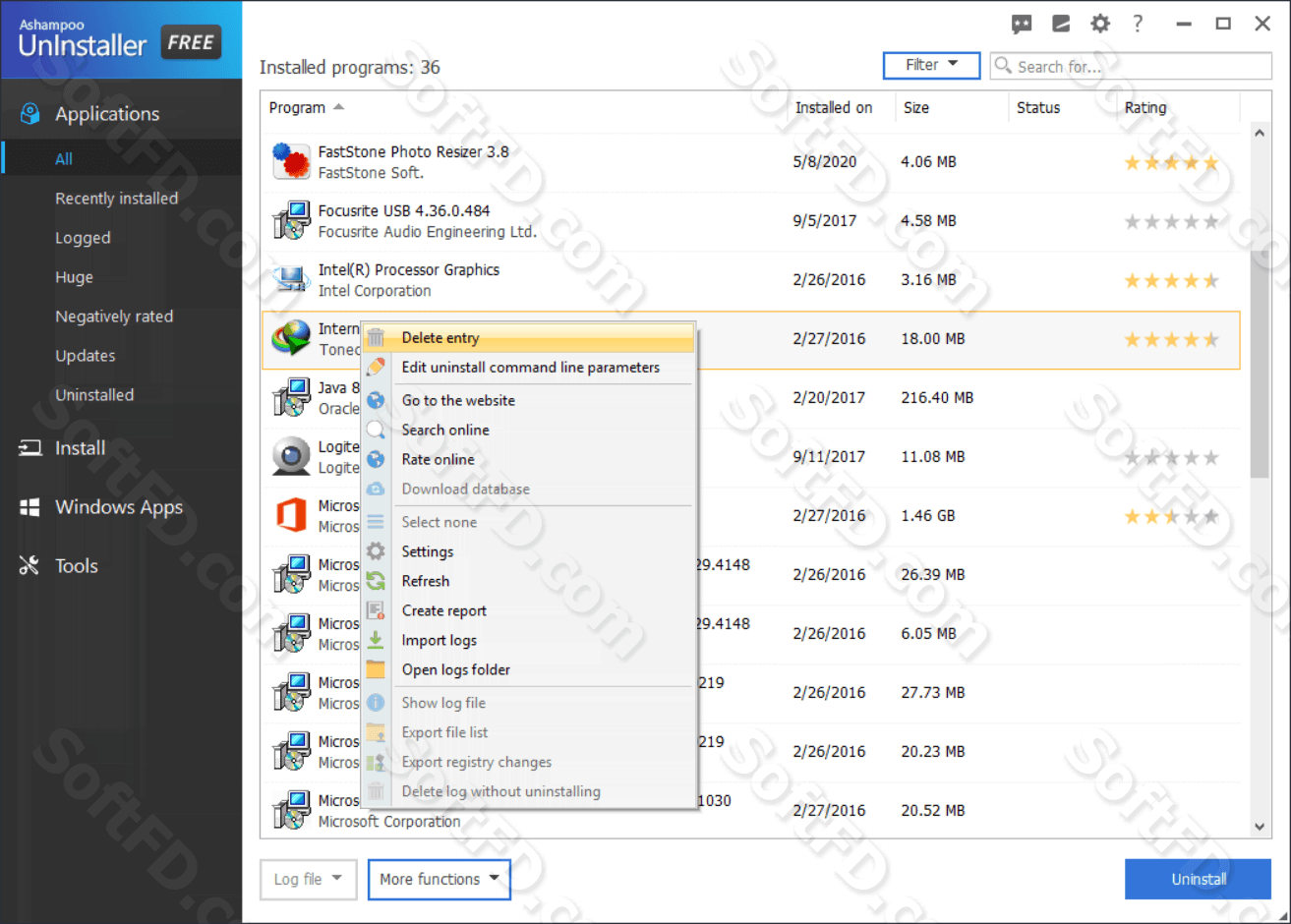Sort by Installed on column header
The width and height of the screenshot is (1291, 924).
(x=834, y=107)
